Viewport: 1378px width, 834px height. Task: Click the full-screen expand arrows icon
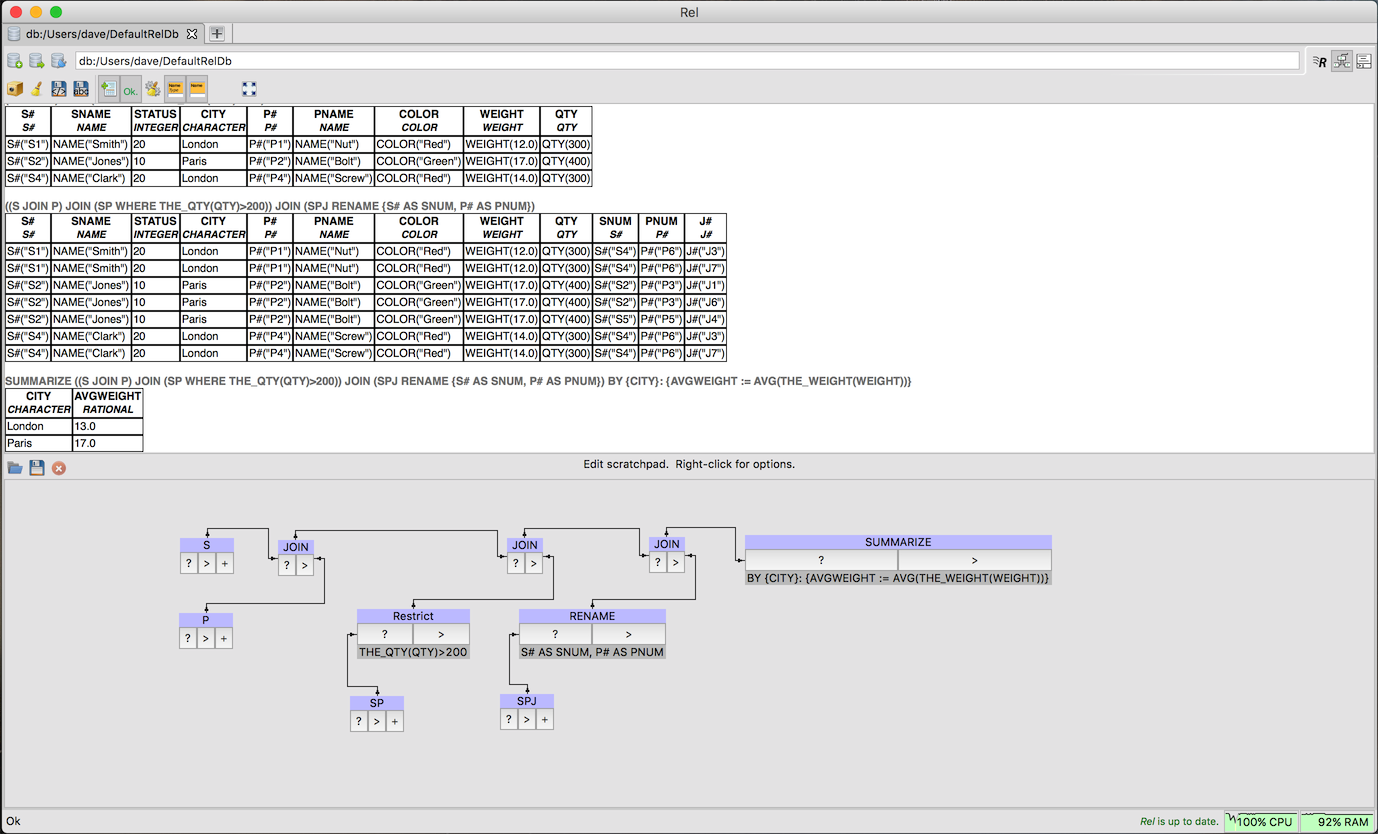[249, 89]
